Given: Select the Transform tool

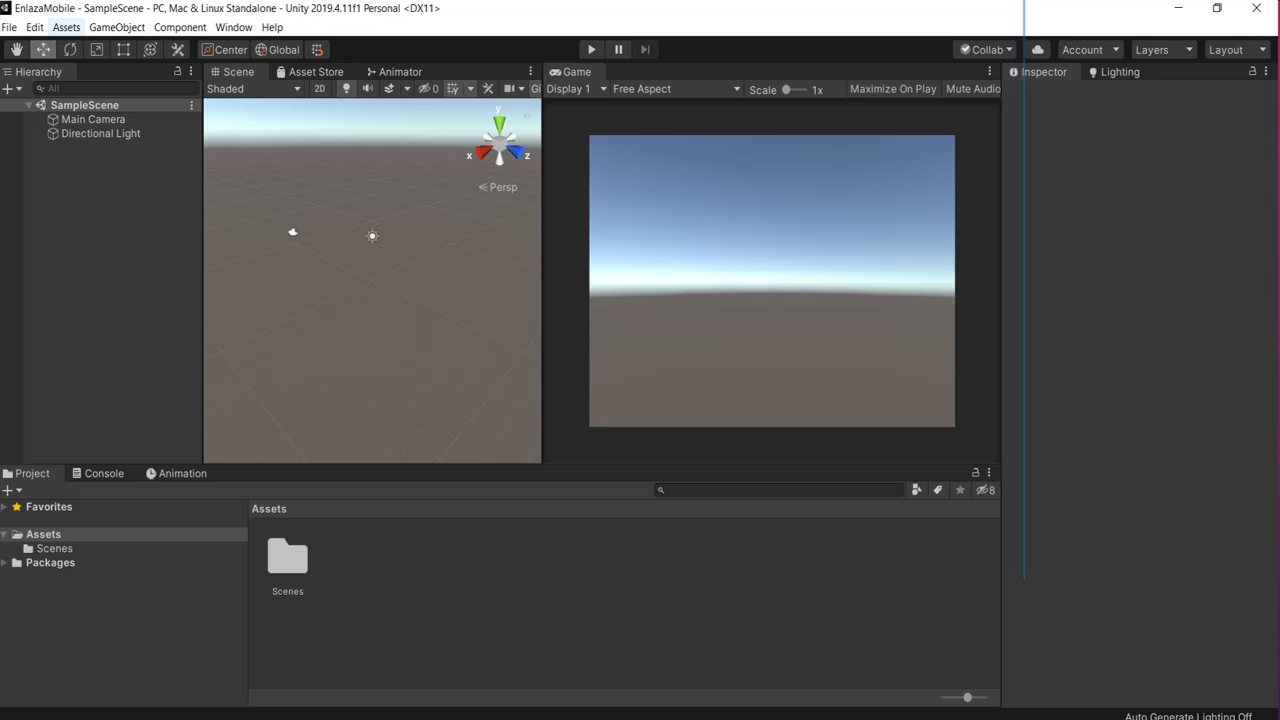Looking at the screenshot, I should [x=150, y=50].
